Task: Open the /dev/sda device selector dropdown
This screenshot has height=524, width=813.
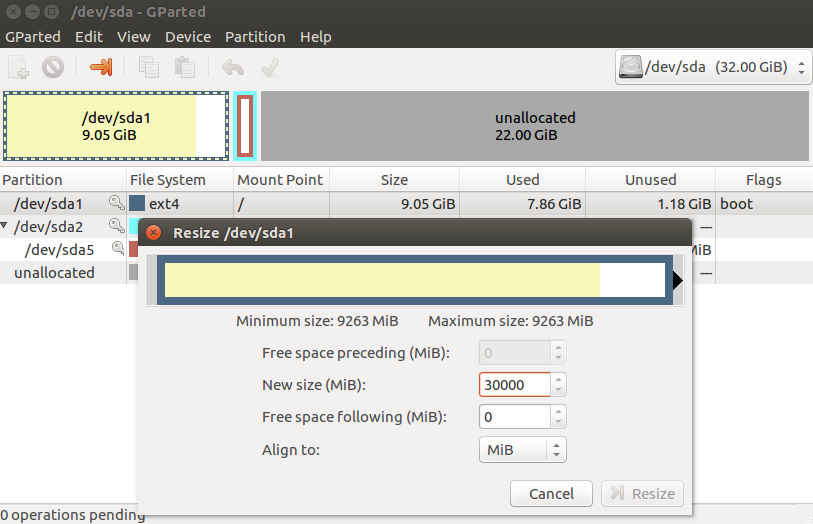Action: (713, 67)
